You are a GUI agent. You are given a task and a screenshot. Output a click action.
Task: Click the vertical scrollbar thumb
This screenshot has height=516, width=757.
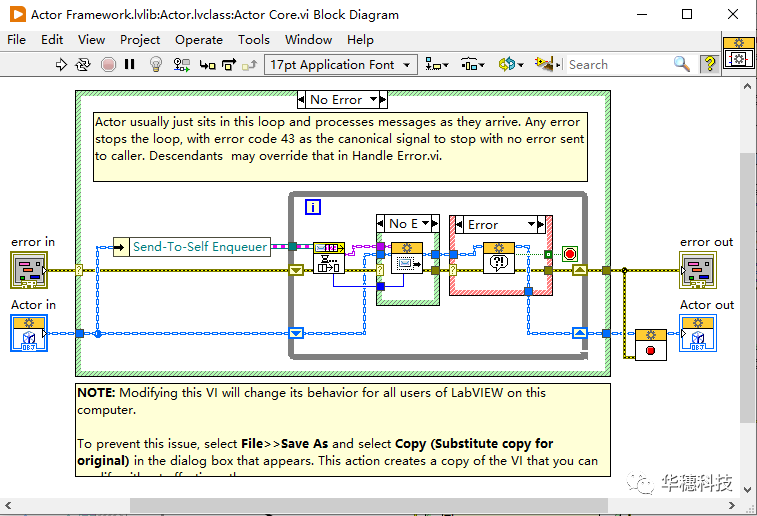click(x=747, y=288)
